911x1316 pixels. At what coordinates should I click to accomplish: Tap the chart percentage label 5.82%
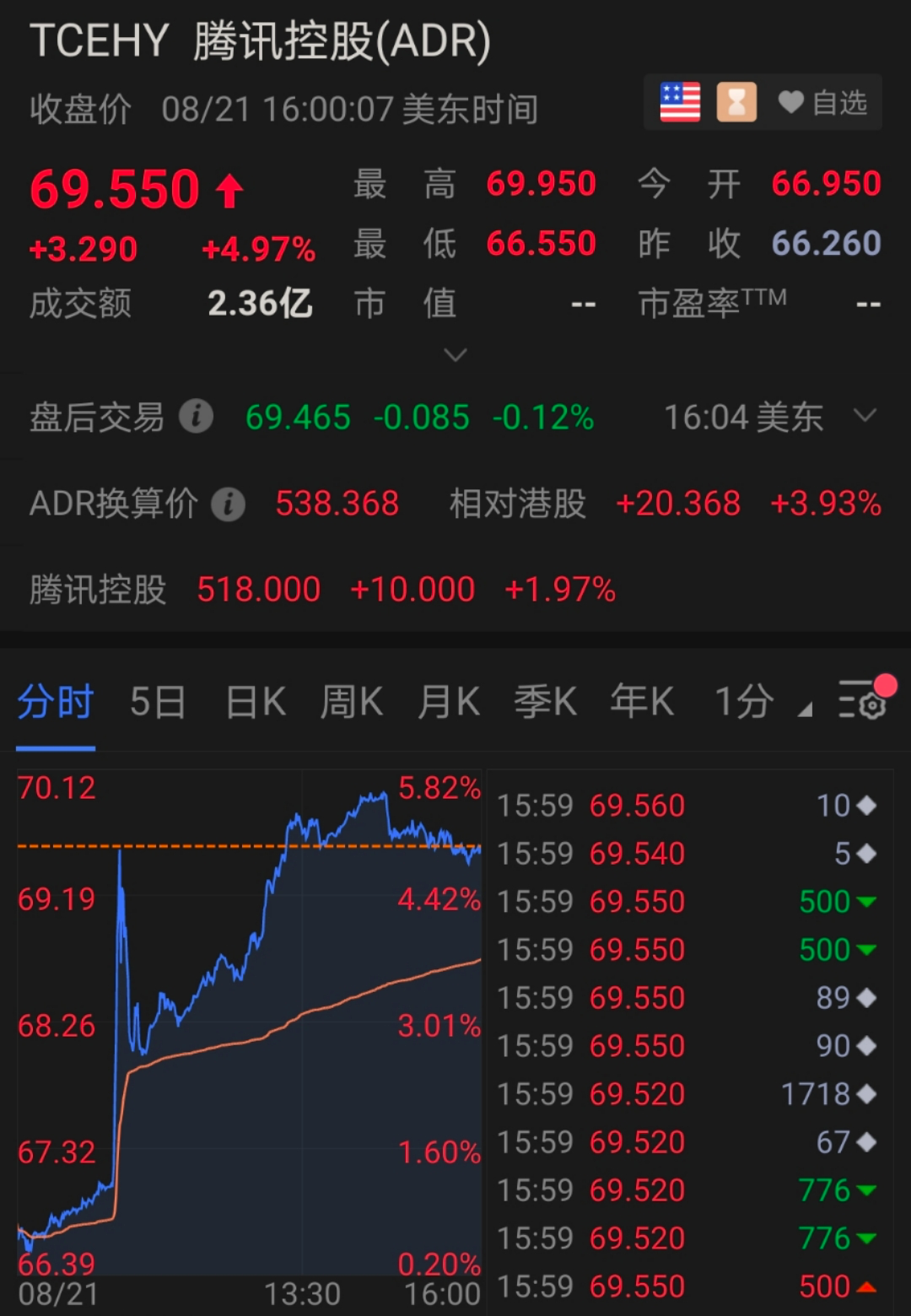pyautogui.click(x=439, y=788)
